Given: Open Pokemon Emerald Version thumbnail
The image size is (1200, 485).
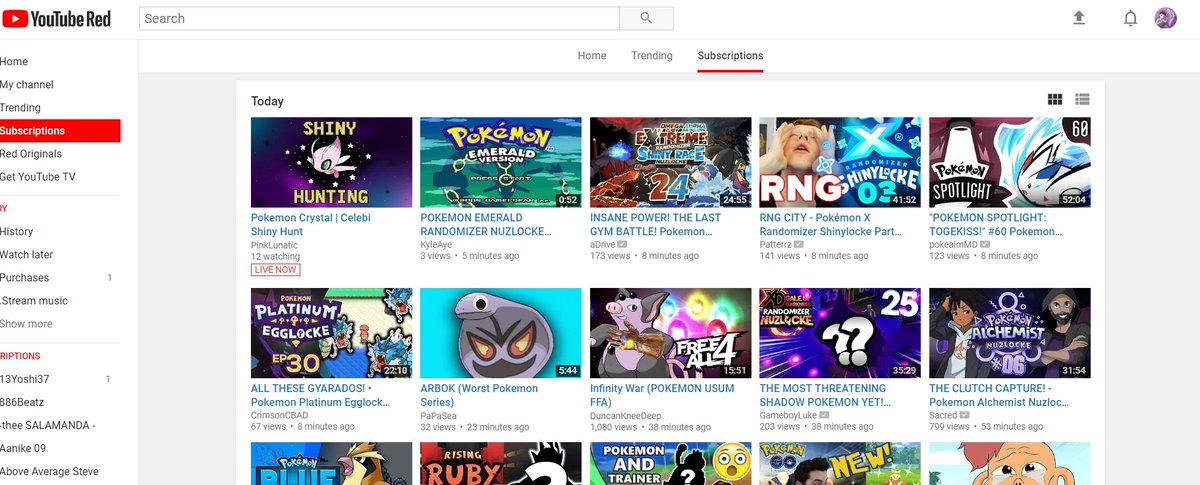Looking at the screenshot, I should point(501,163).
